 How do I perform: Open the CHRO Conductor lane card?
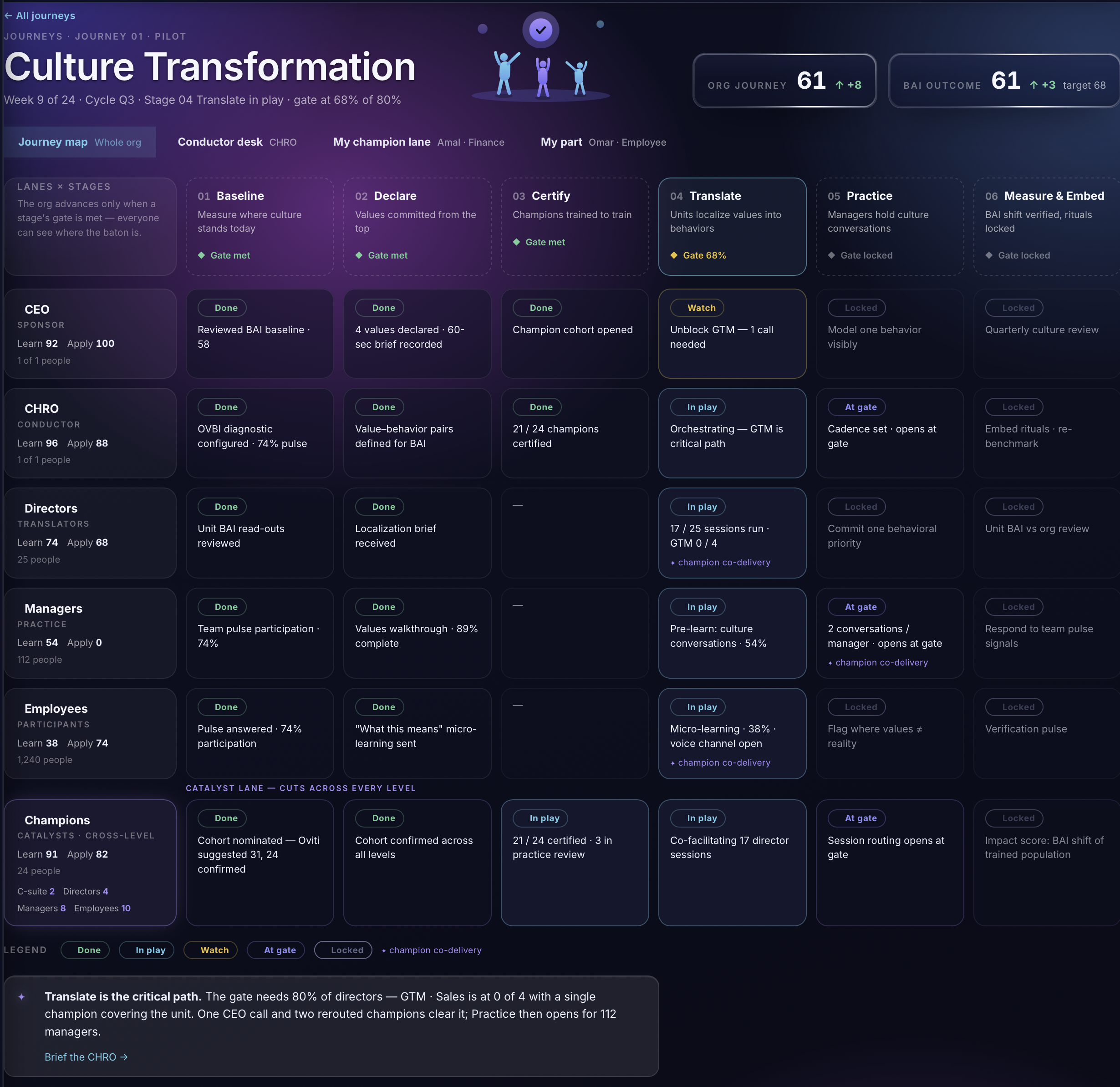point(90,433)
